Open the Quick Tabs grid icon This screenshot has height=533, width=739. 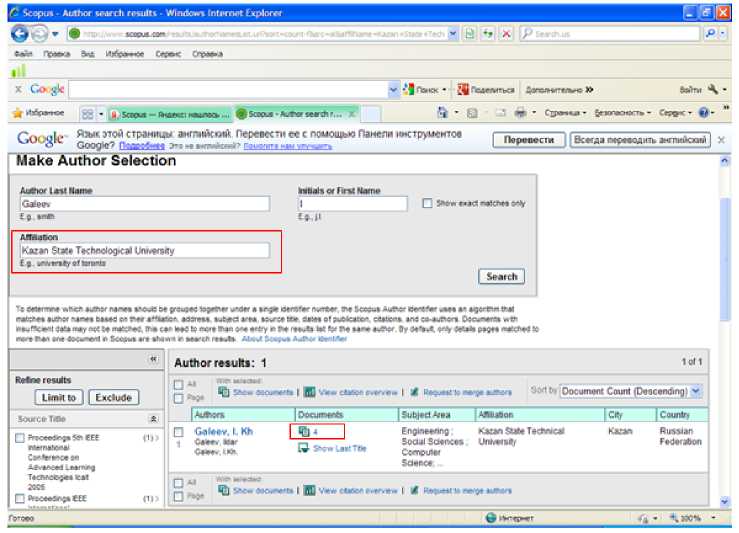click(88, 114)
